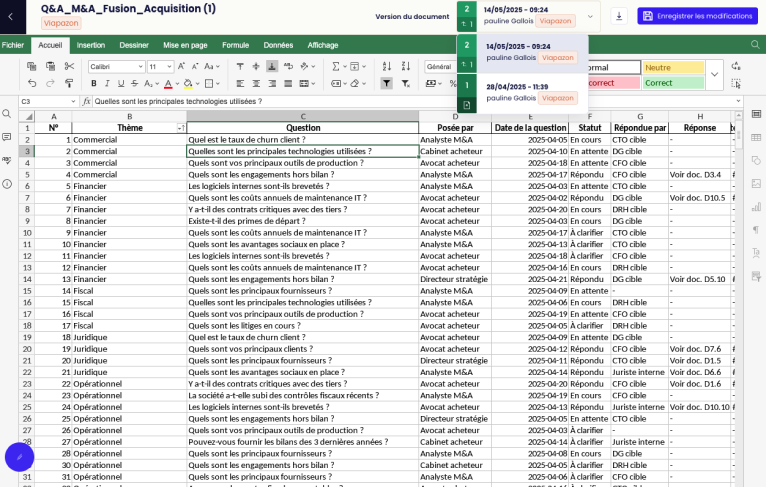Select column header C
The width and height of the screenshot is (766, 487).
point(303,116)
